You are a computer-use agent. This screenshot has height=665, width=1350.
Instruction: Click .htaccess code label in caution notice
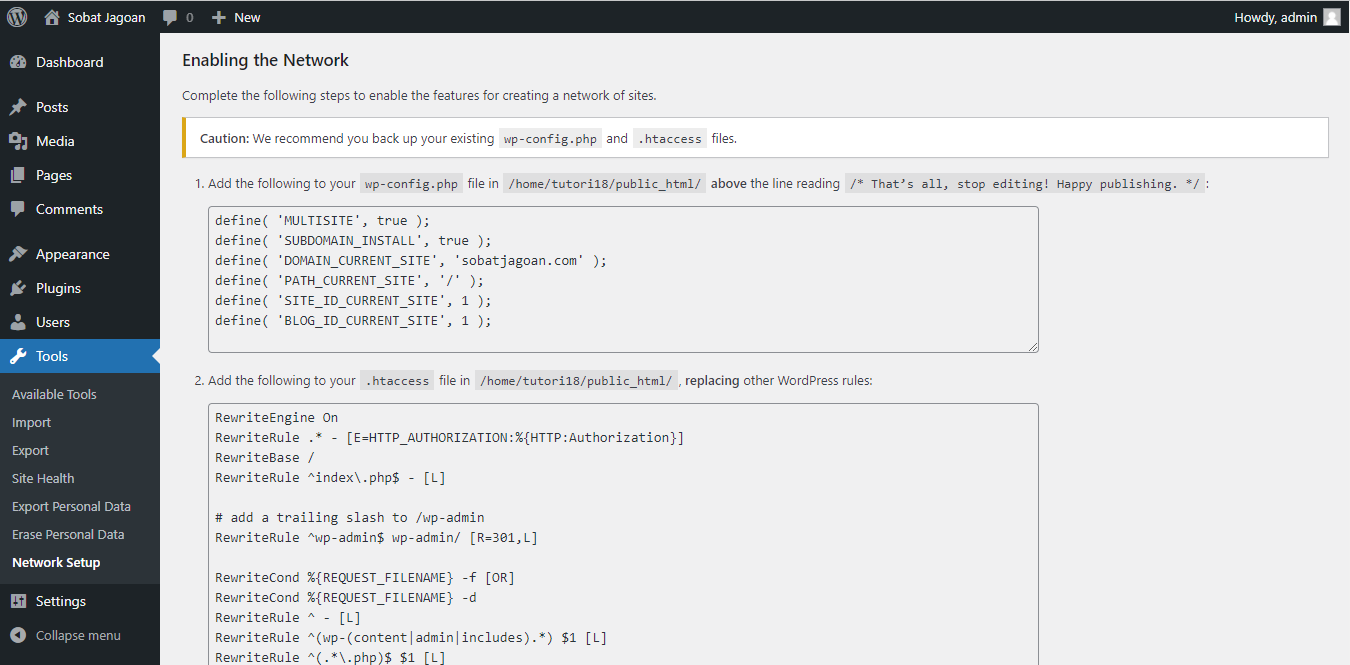pyautogui.click(x=670, y=139)
